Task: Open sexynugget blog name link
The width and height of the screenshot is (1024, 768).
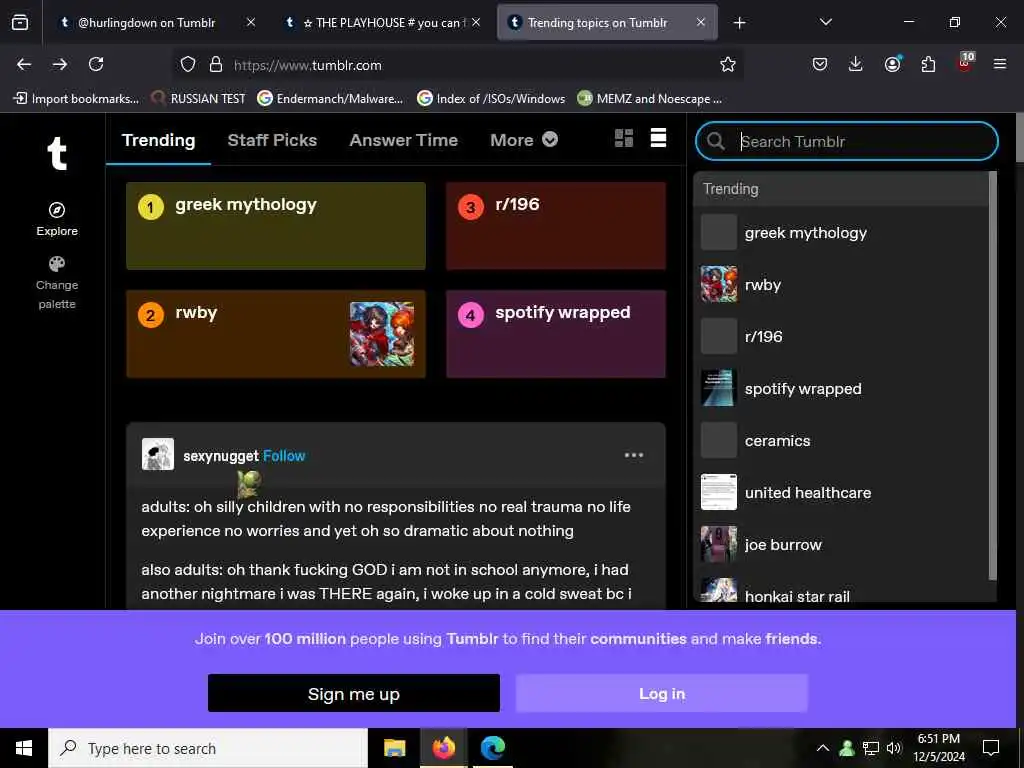Action: coord(221,456)
